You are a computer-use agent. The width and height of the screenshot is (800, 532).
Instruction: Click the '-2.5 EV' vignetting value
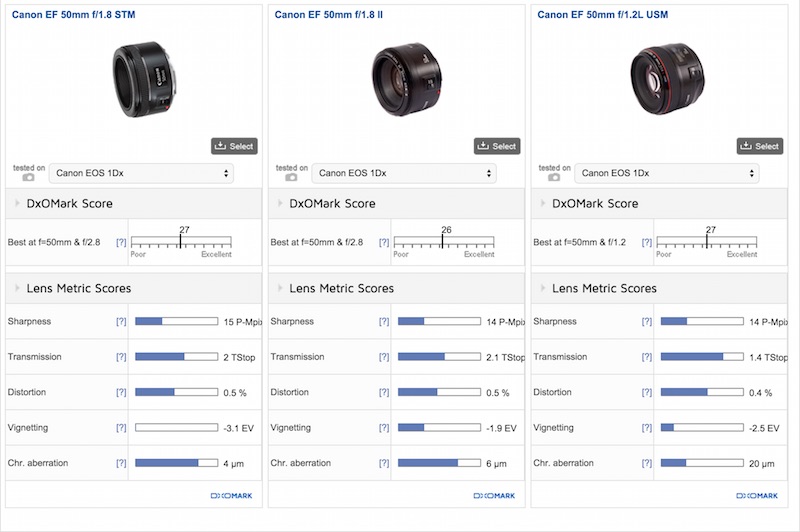764,428
